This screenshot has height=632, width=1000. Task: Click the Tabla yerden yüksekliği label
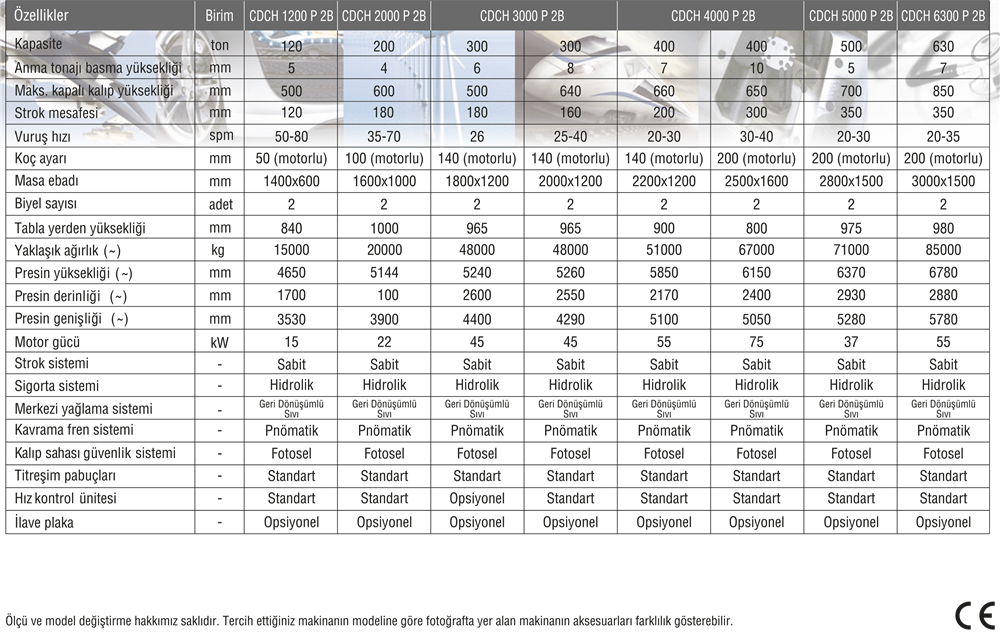click(80, 228)
